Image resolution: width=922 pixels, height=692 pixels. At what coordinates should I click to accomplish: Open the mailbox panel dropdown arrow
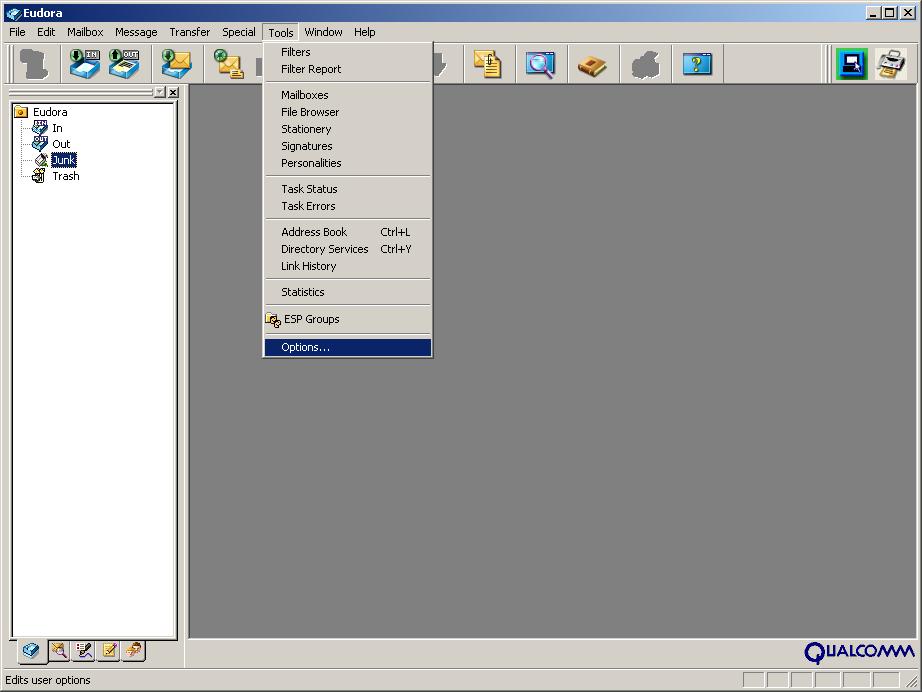tap(159, 92)
